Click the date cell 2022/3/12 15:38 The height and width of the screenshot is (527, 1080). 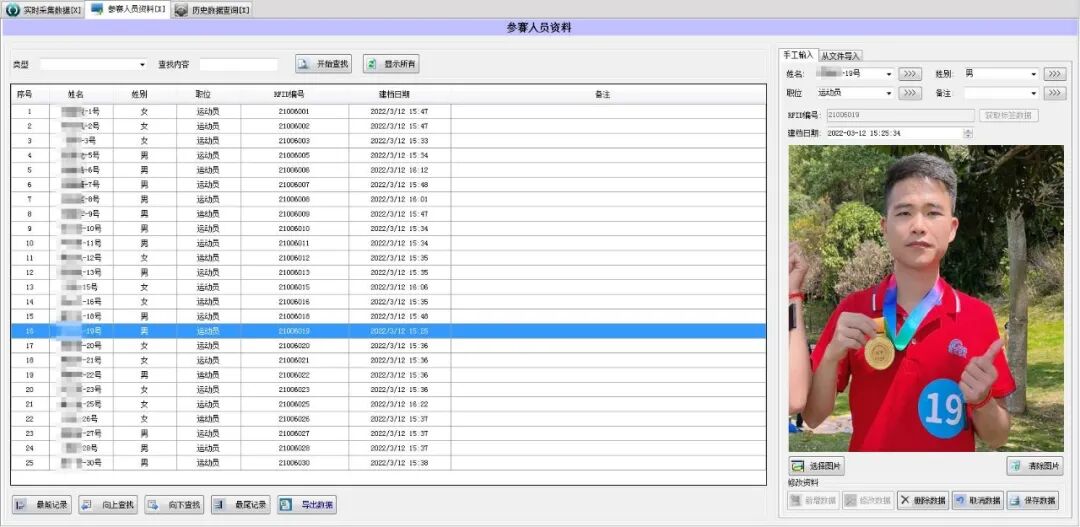[x=399, y=463]
